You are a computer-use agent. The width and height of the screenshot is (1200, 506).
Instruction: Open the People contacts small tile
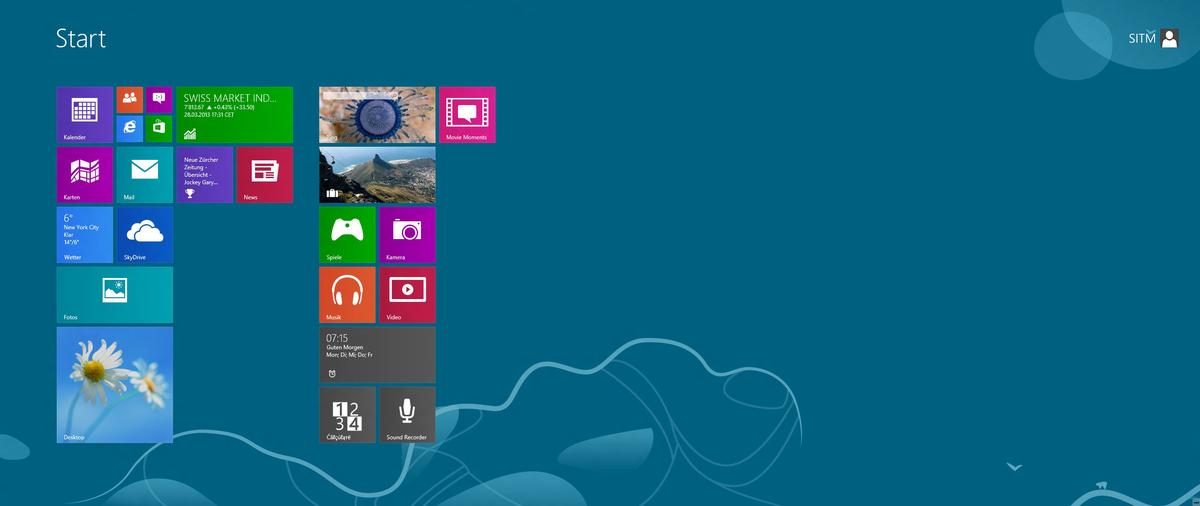(130, 100)
